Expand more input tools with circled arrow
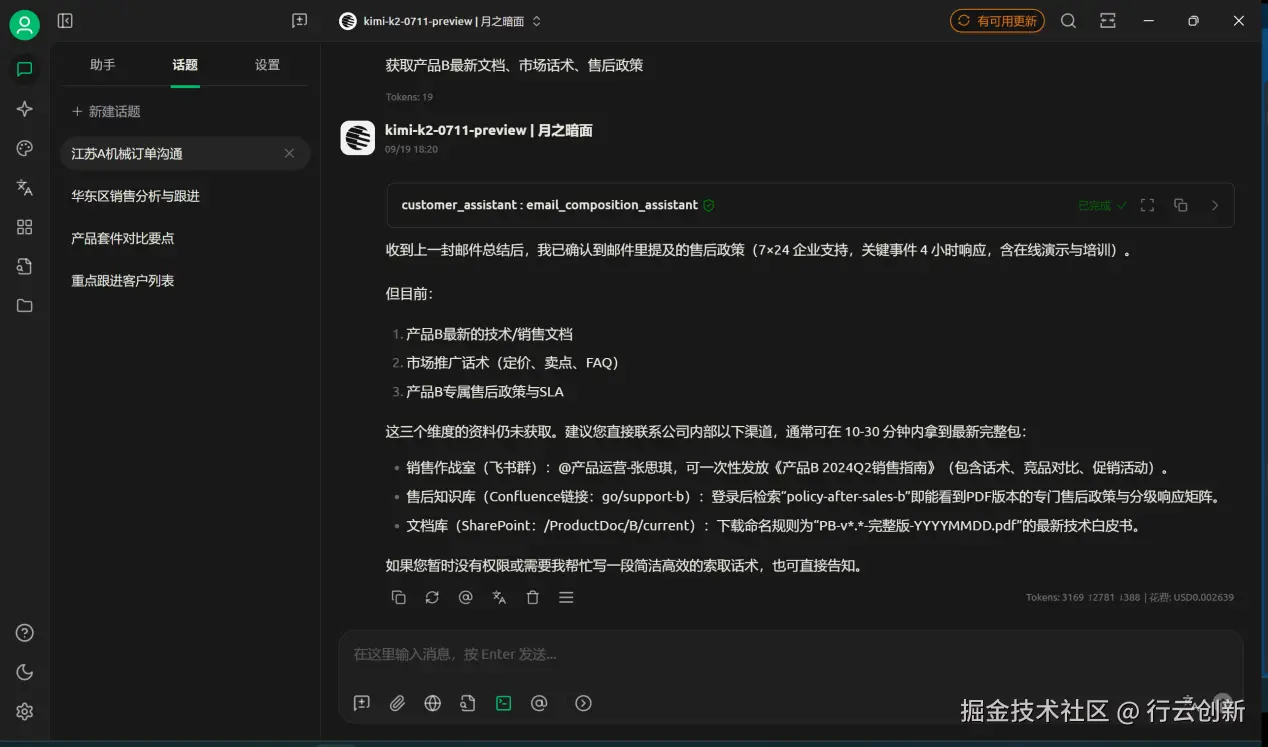1268x747 pixels. [x=584, y=703]
